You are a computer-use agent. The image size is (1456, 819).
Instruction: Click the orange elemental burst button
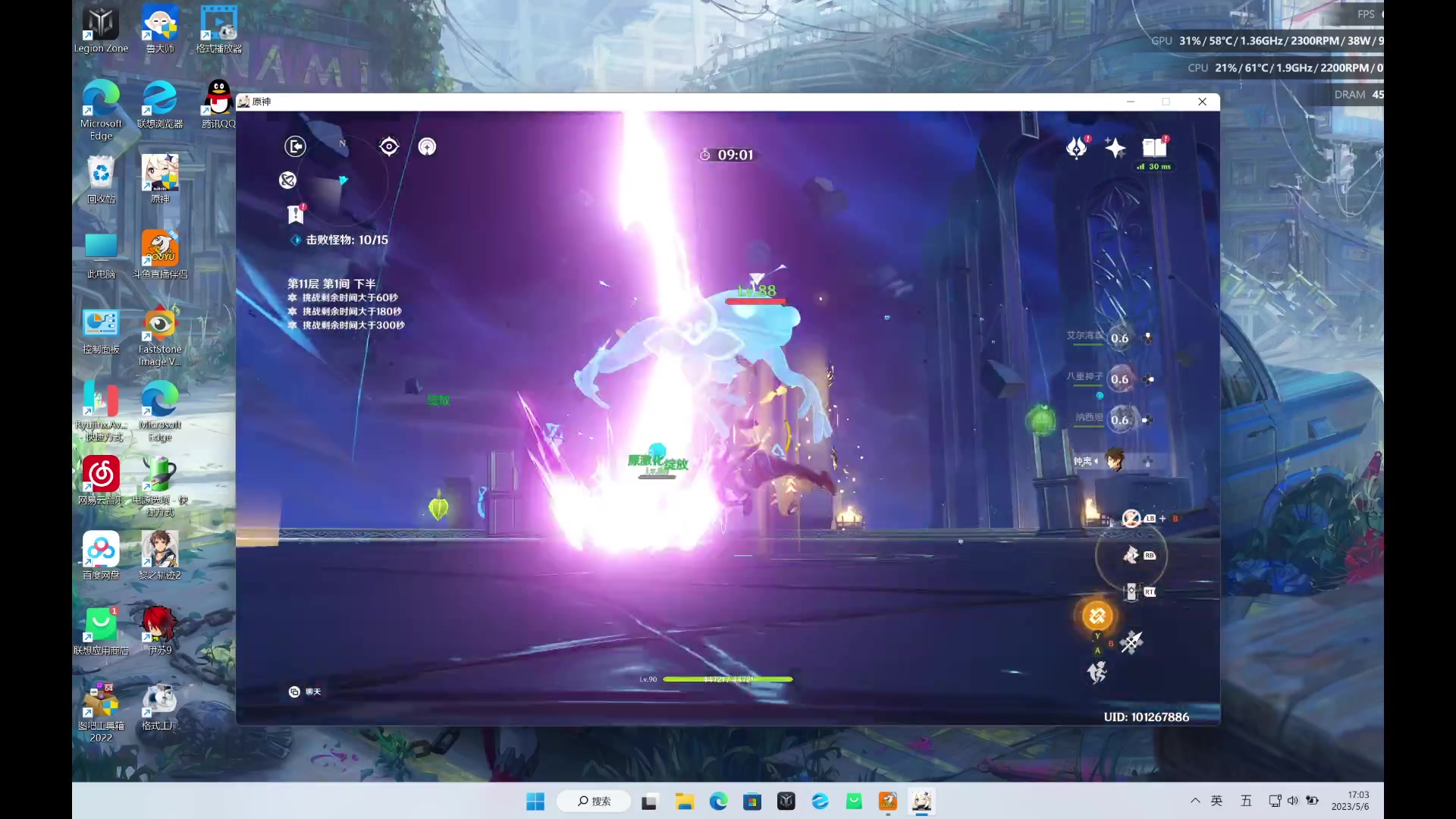pos(1097,616)
